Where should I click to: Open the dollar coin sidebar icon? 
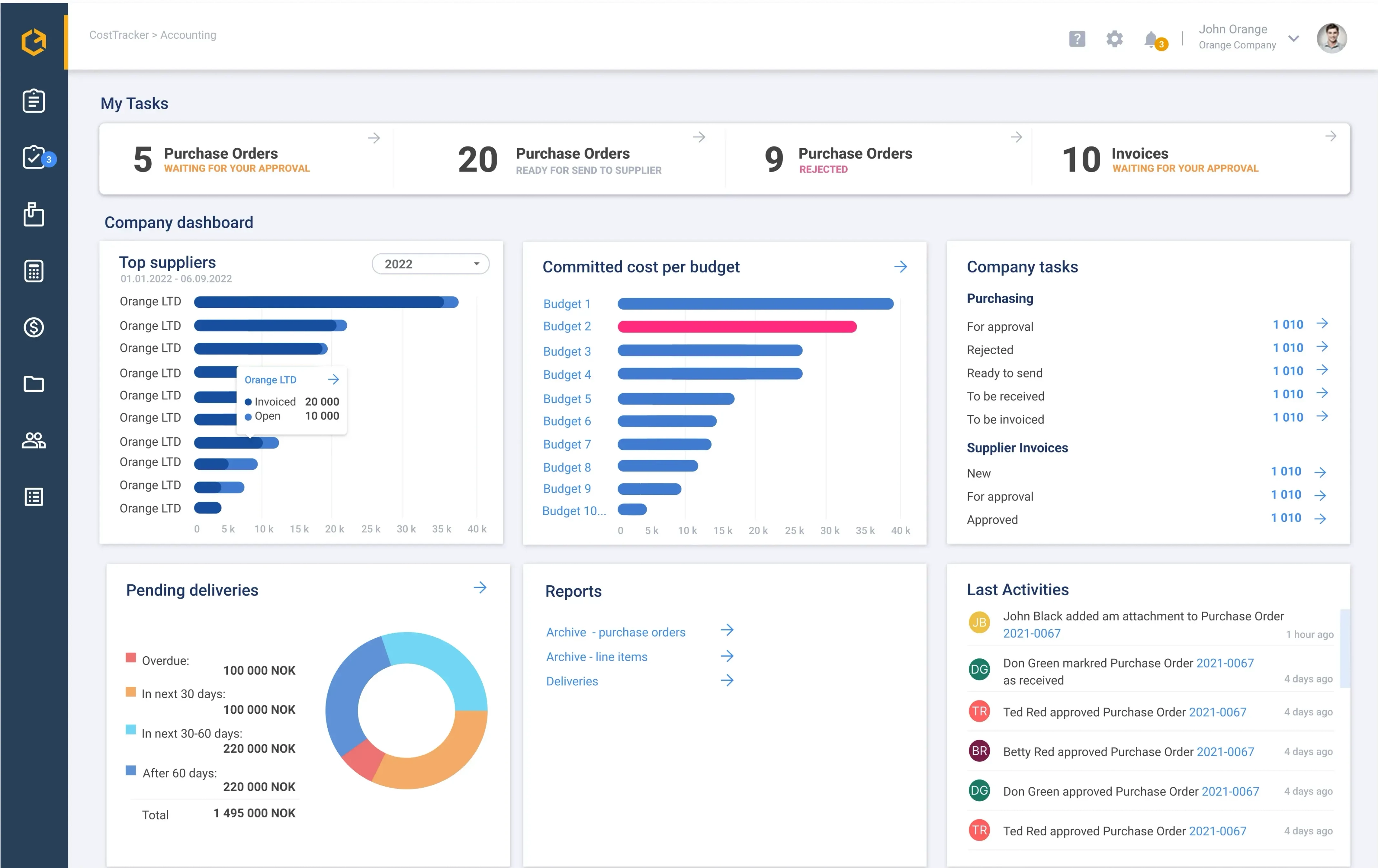(x=34, y=327)
